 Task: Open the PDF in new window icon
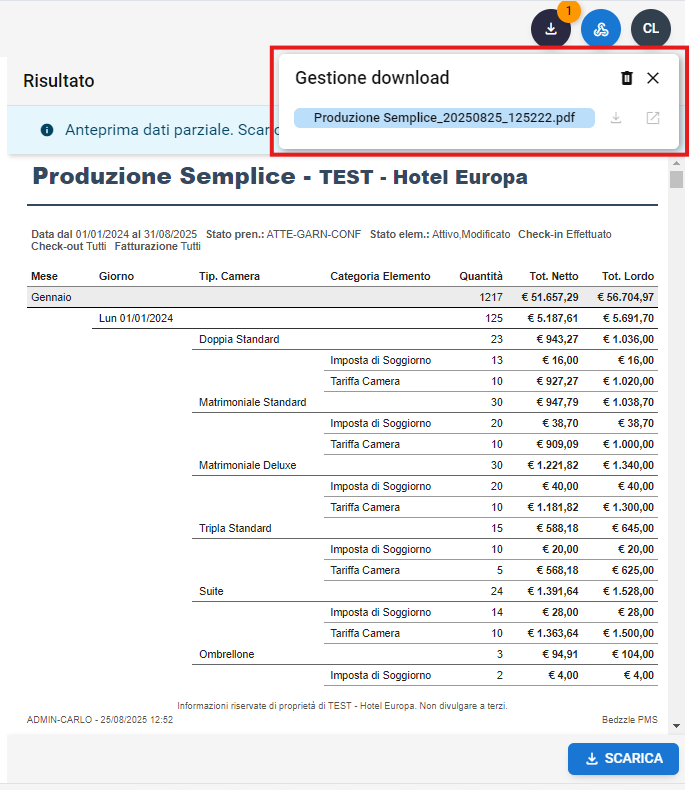[x=653, y=118]
